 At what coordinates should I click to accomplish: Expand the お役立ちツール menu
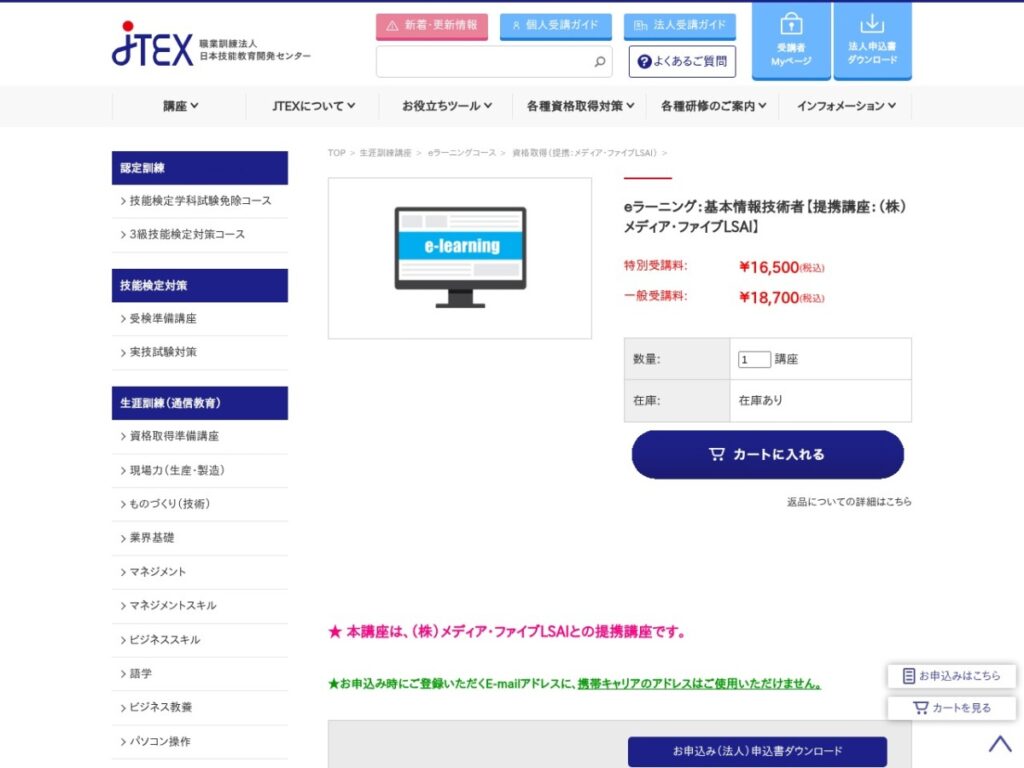(446, 106)
